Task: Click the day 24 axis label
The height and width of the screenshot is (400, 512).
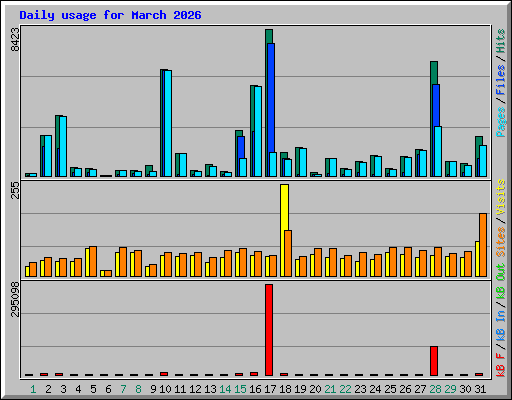Action: click(375, 389)
